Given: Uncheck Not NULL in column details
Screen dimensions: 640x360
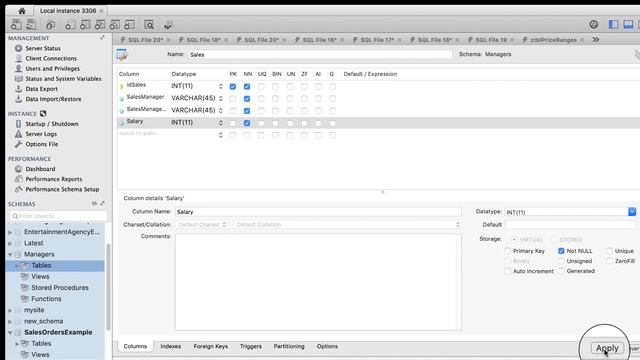Looking at the screenshot, I should tap(561, 251).
